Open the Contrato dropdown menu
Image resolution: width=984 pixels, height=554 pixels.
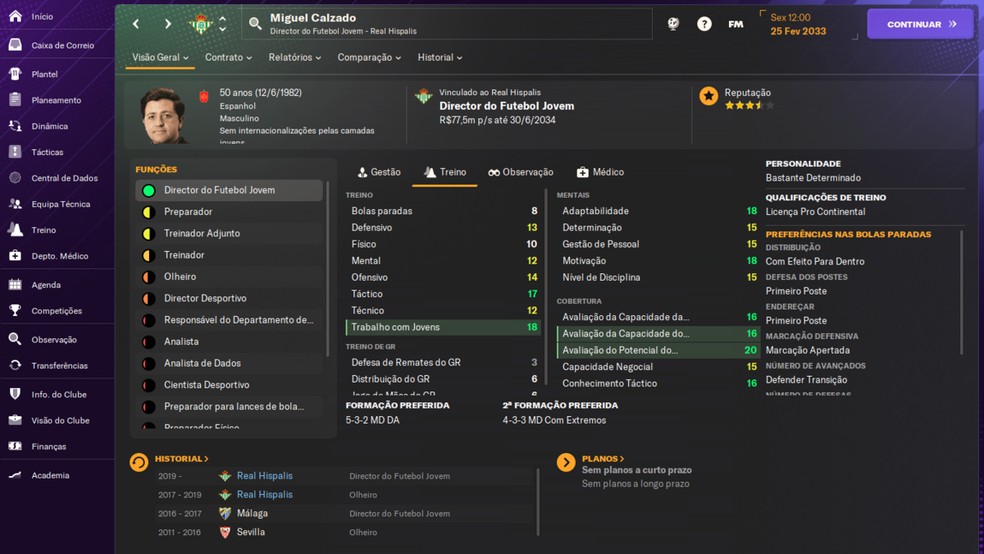[x=228, y=58]
